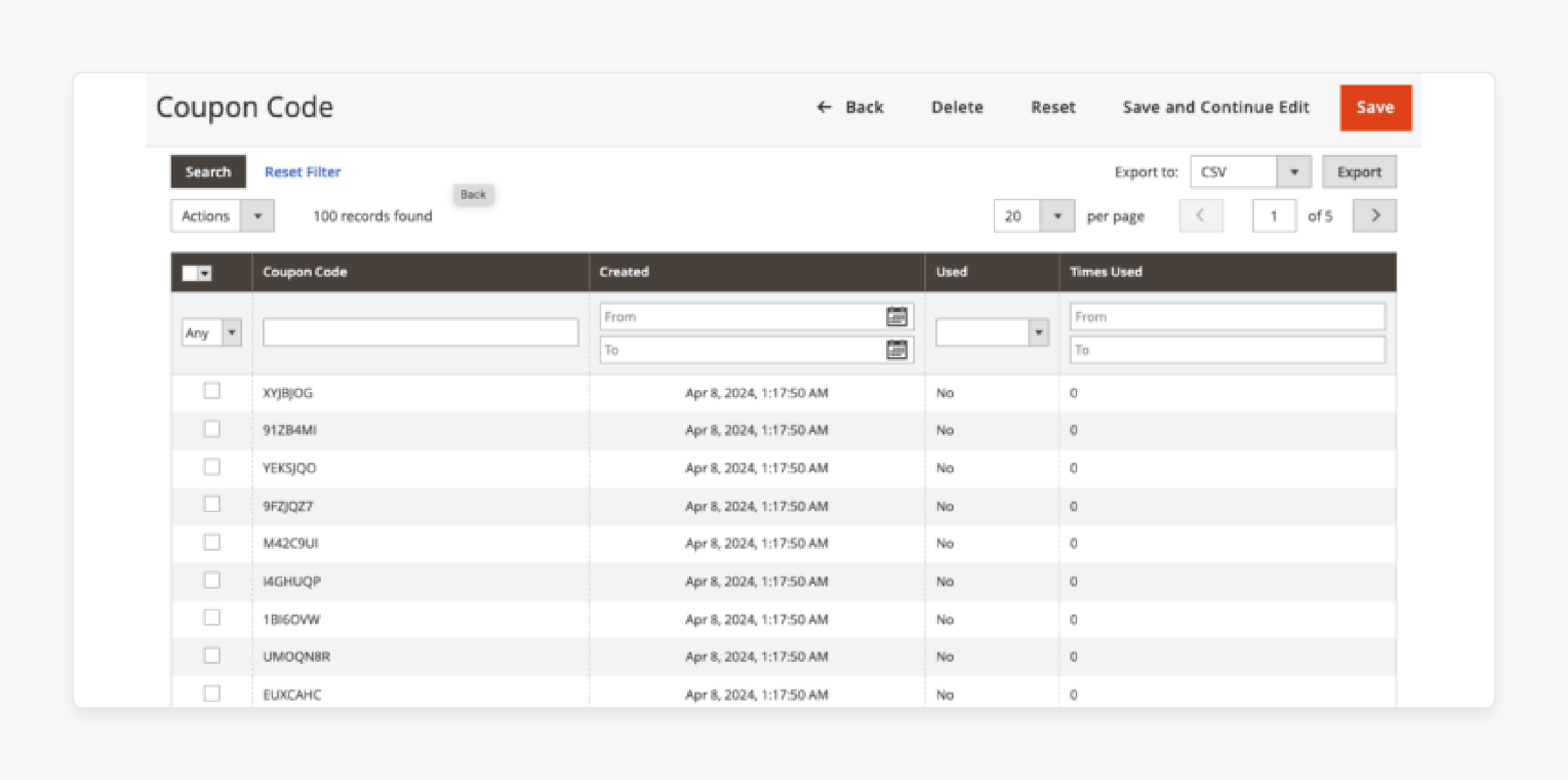Click the coupon code 1BI6OVW text
The width and height of the screenshot is (1568, 780).
coord(291,620)
